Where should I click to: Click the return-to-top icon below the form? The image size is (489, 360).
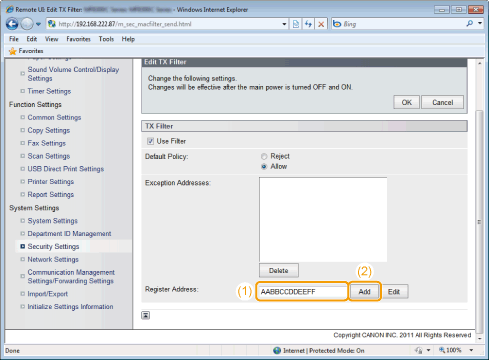click(x=146, y=315)
